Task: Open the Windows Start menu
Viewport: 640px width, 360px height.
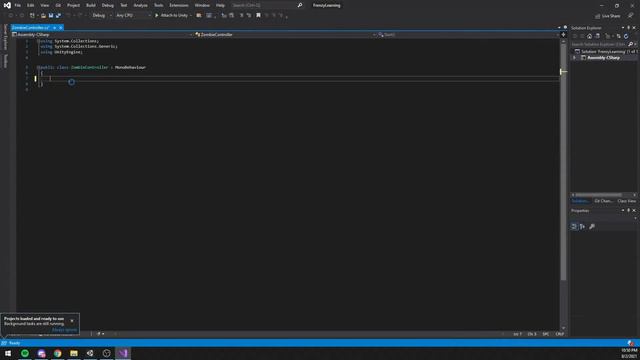Action: point(8,353)
